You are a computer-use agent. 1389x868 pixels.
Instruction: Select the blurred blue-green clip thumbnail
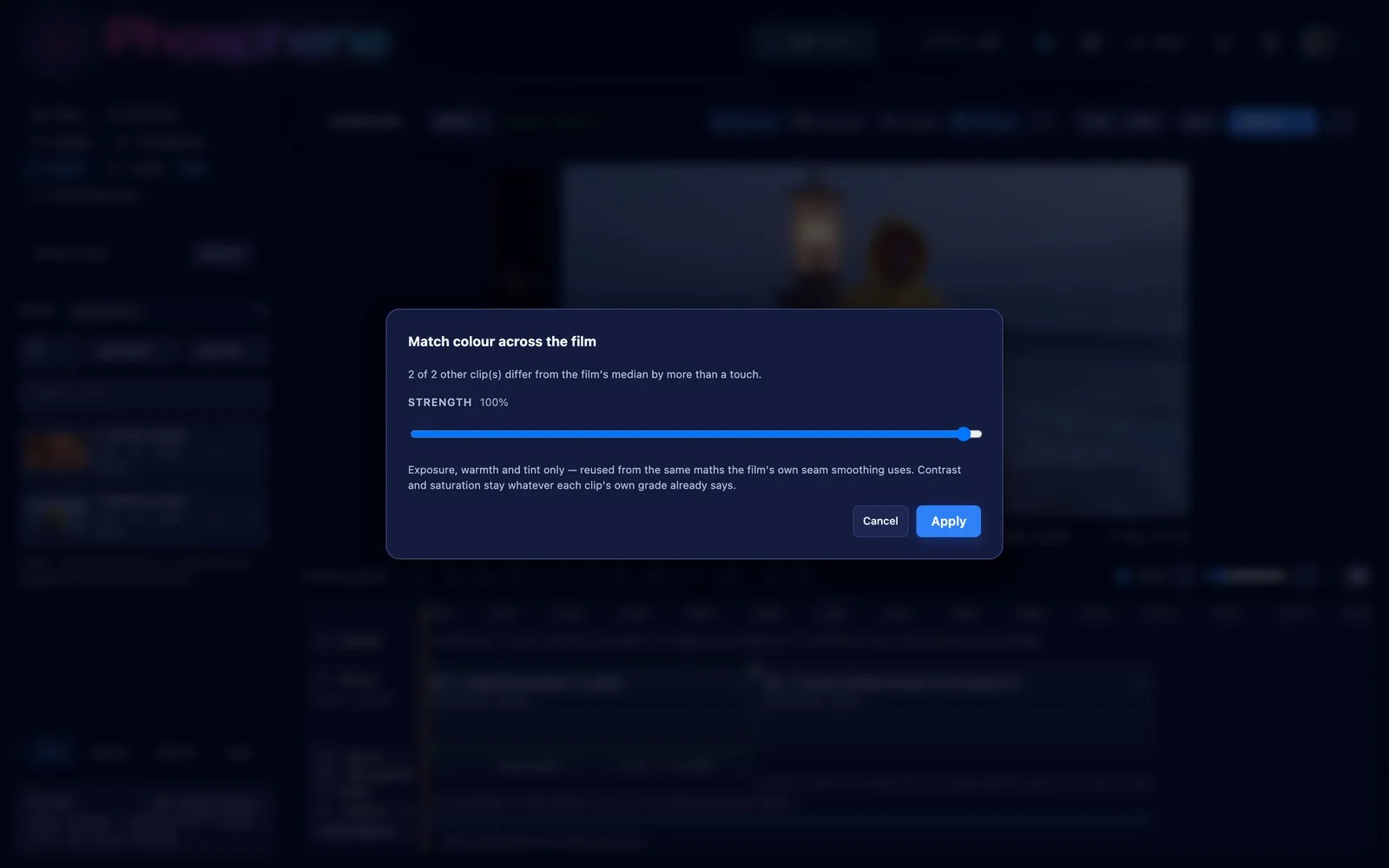(56, 514)
